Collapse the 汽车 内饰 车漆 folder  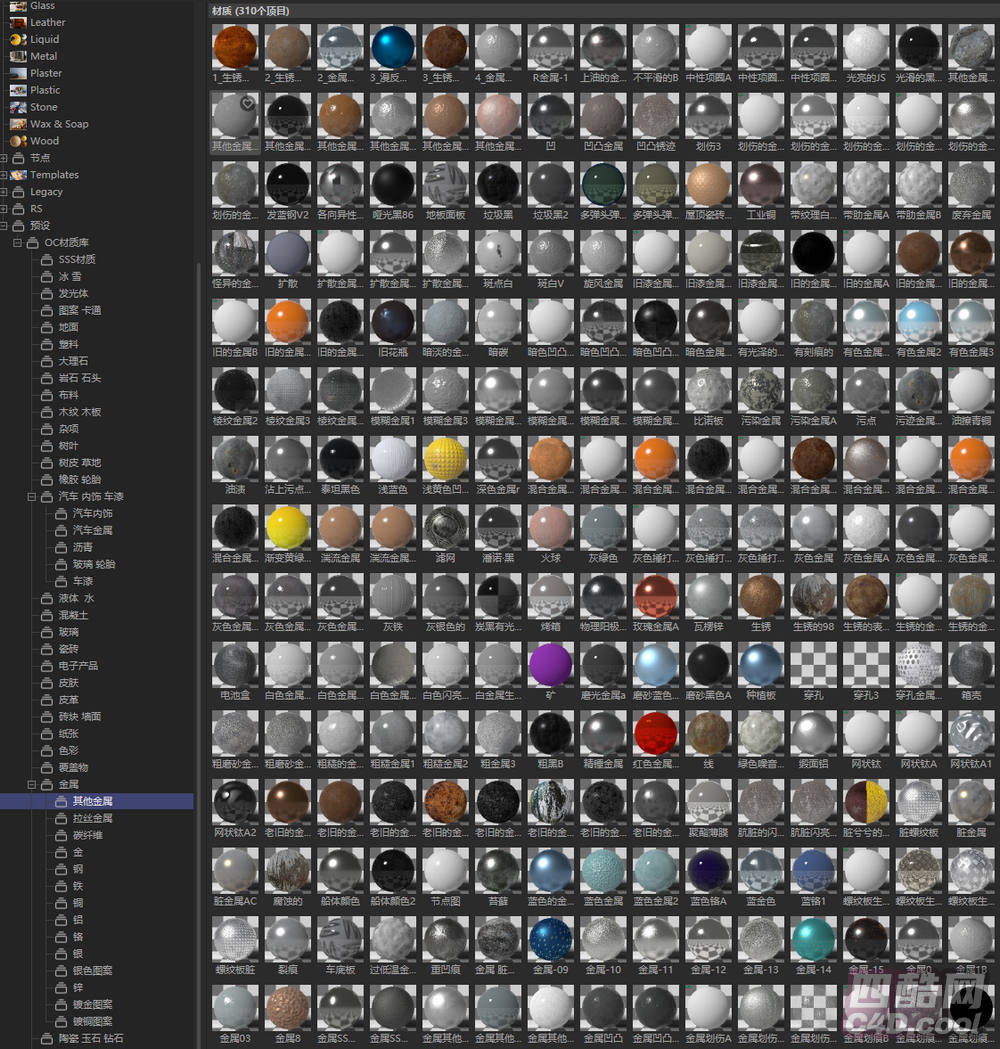[31, 497]
